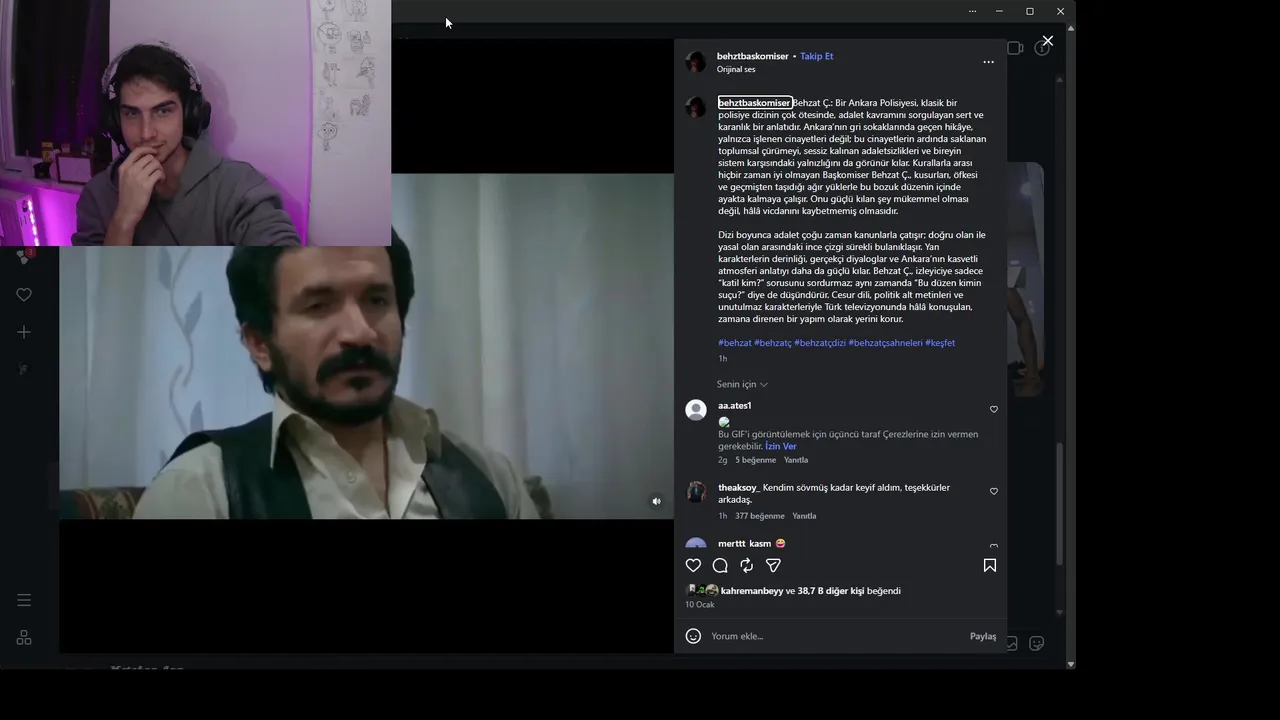The image size is (1280, 720).
Task: View '377 beğenme' likes on theaksoy_ comment
Action: [x=760, y=516]
